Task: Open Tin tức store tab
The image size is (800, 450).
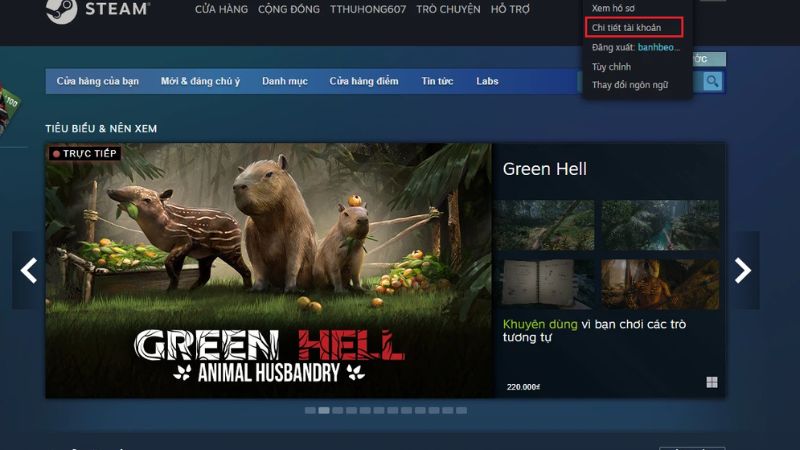Action: point(437,81)
